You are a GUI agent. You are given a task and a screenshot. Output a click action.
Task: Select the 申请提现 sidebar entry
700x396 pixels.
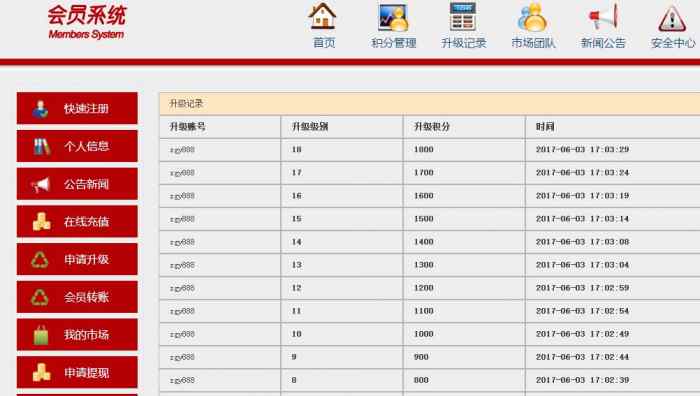click(77, 372)
